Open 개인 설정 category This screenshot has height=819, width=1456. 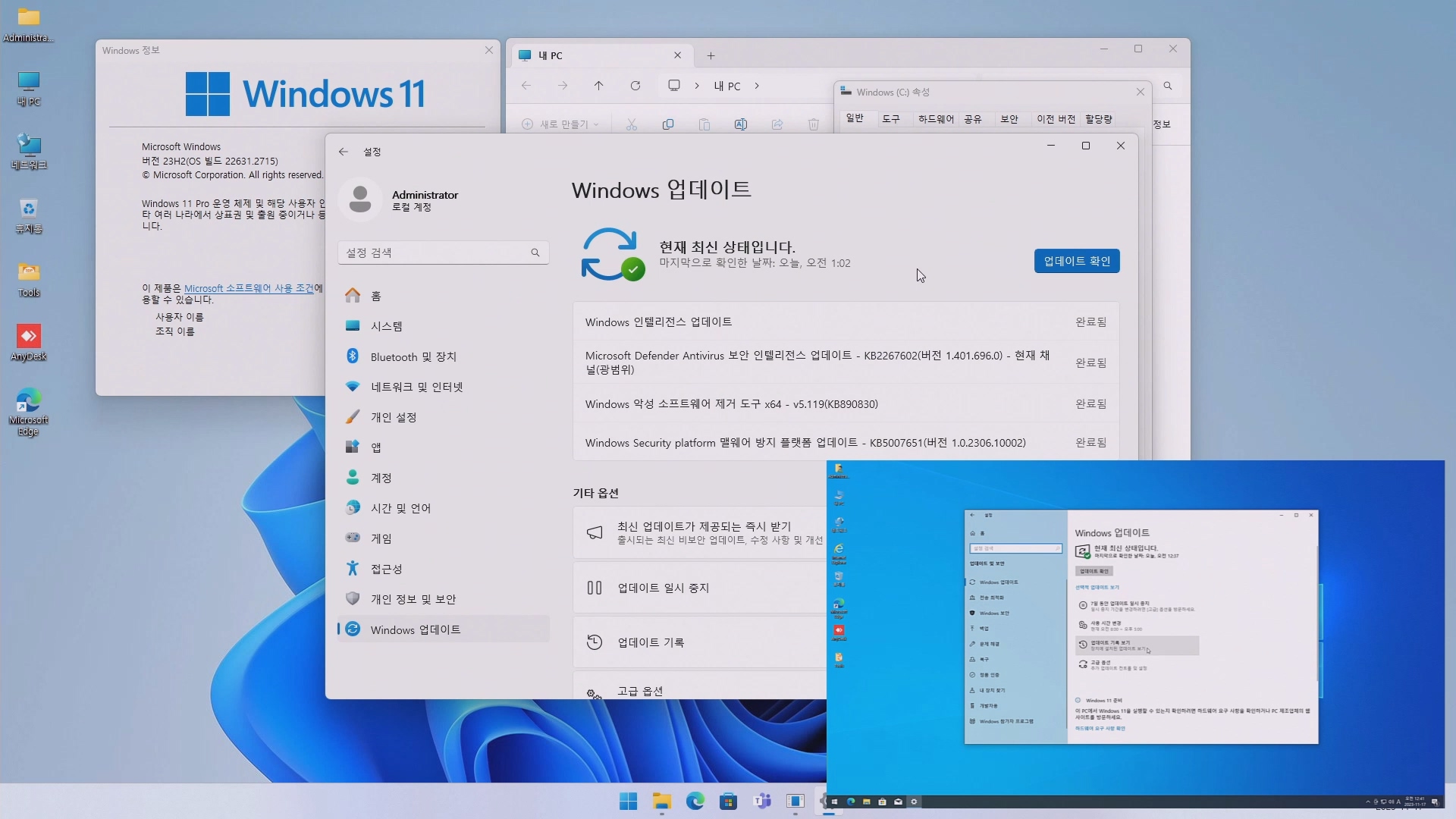(x=443, y=417)
